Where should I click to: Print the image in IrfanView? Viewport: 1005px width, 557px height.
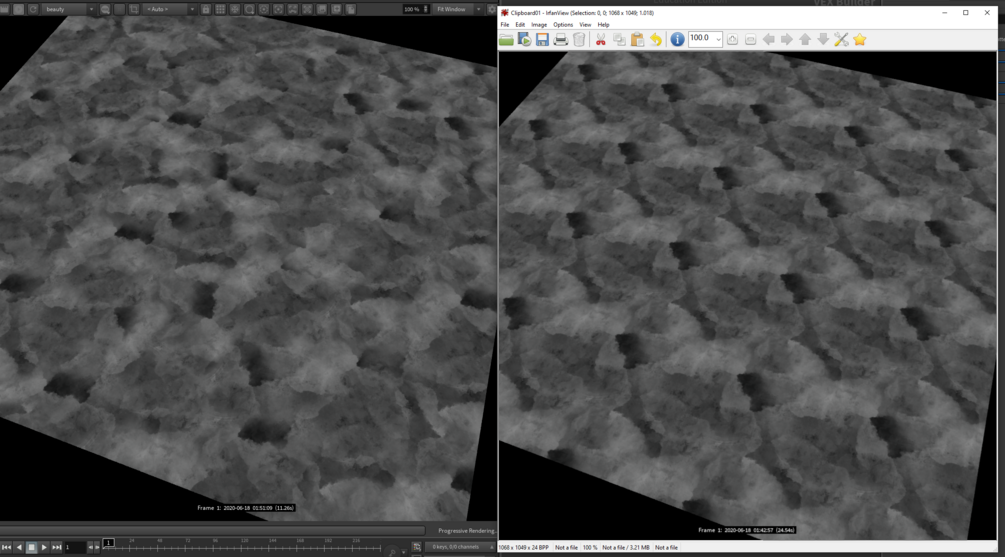(x=561, y=40)
